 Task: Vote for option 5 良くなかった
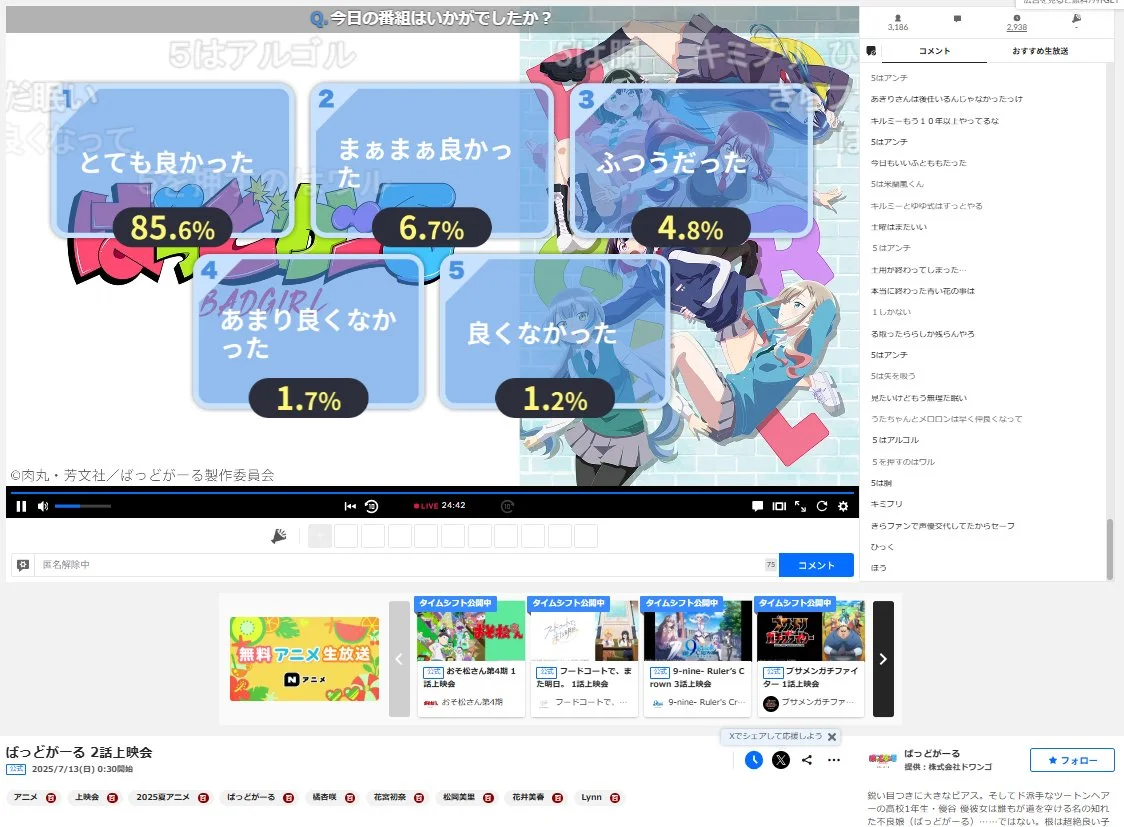555,331
